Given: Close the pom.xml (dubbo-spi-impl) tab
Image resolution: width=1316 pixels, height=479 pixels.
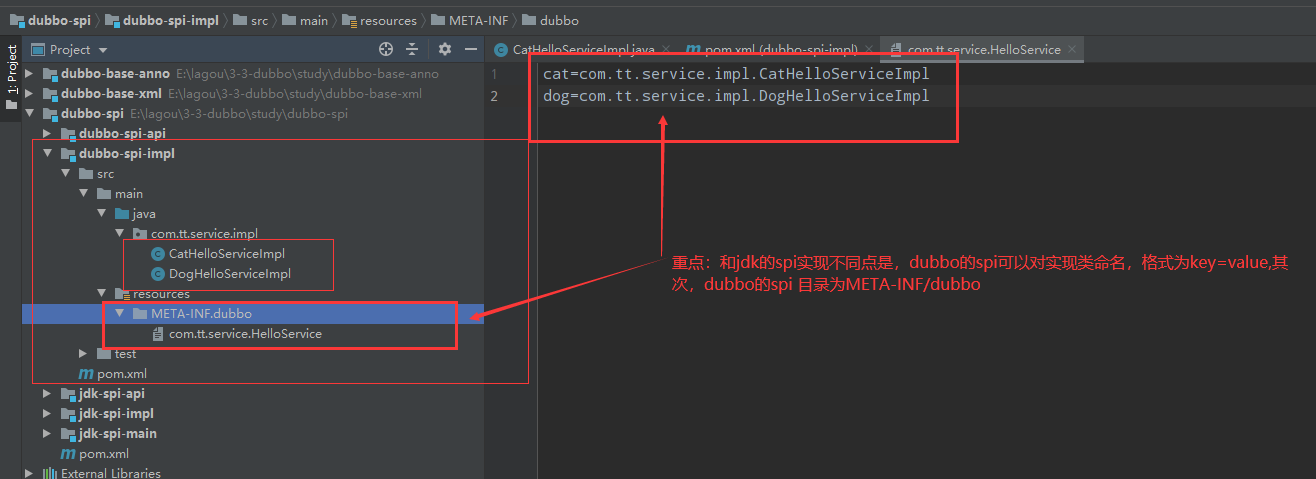Looking at the screenshot, I should click(868, 49).
